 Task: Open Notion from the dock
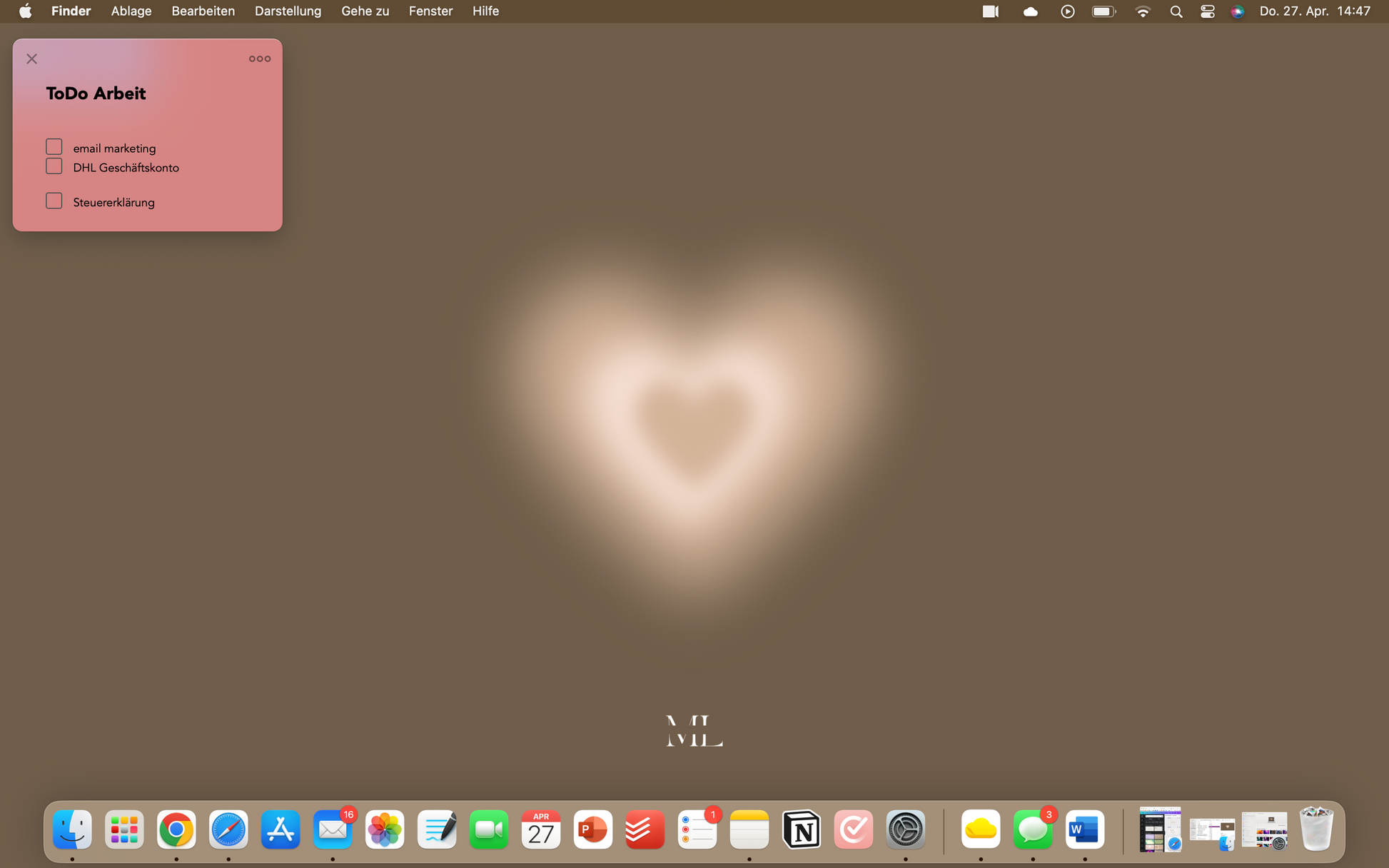[x=801, y=830]
